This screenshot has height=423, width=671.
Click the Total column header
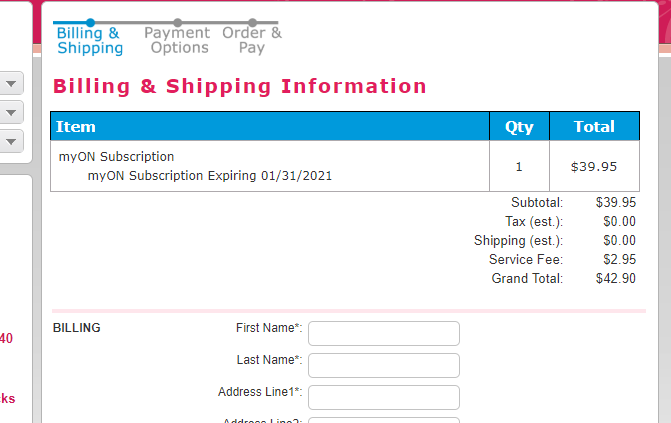(x=594, y=127)
